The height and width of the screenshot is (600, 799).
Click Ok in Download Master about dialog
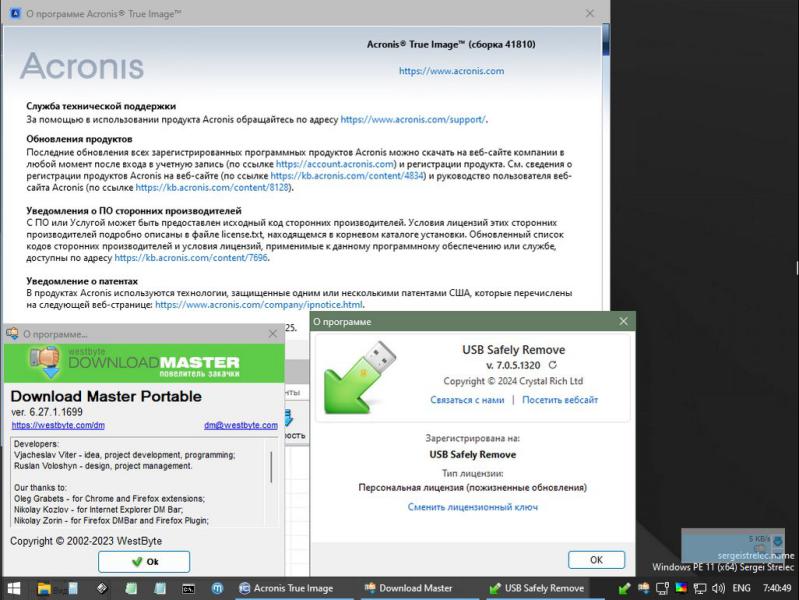tap(144, 562)
